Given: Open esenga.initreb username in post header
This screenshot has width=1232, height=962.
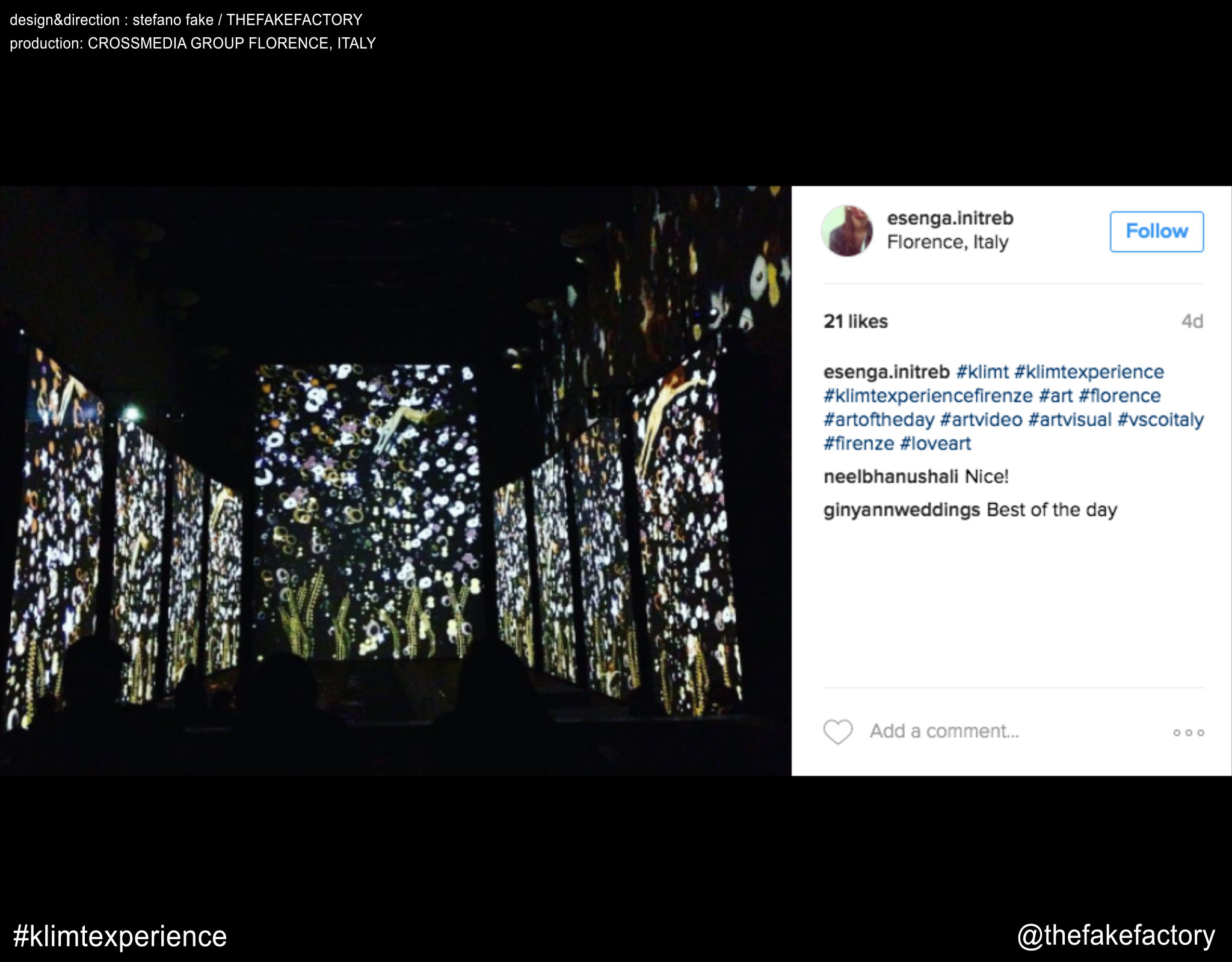Looking at the screenshot, I should click(x=950, y=218).
